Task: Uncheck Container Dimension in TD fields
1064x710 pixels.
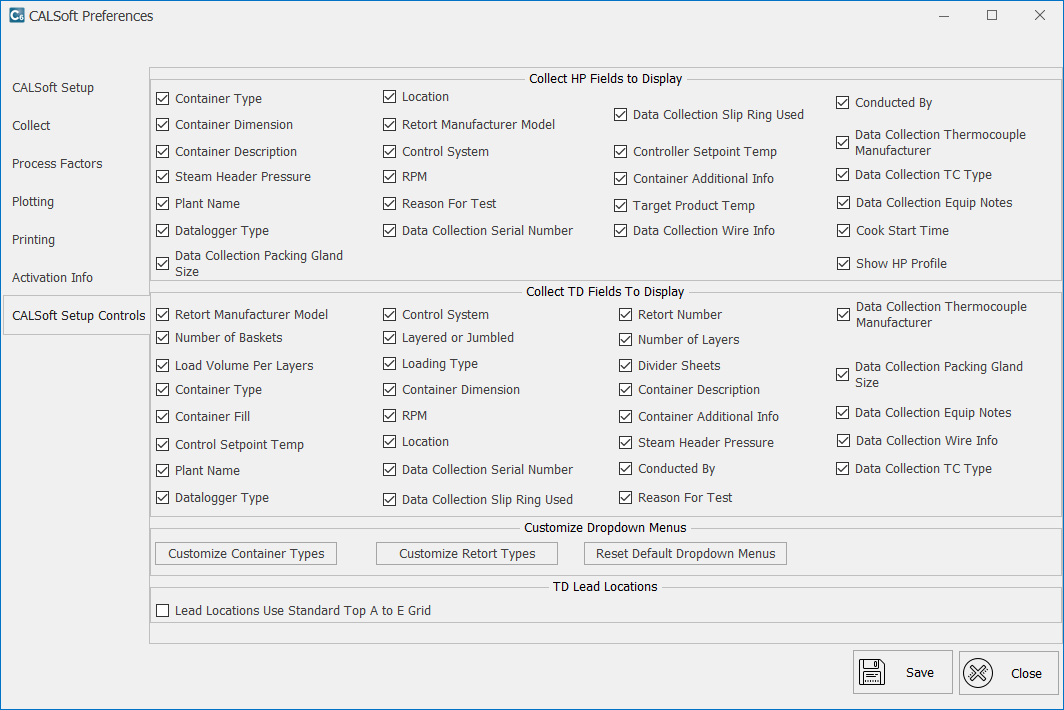Action: [x=390, y=390]
